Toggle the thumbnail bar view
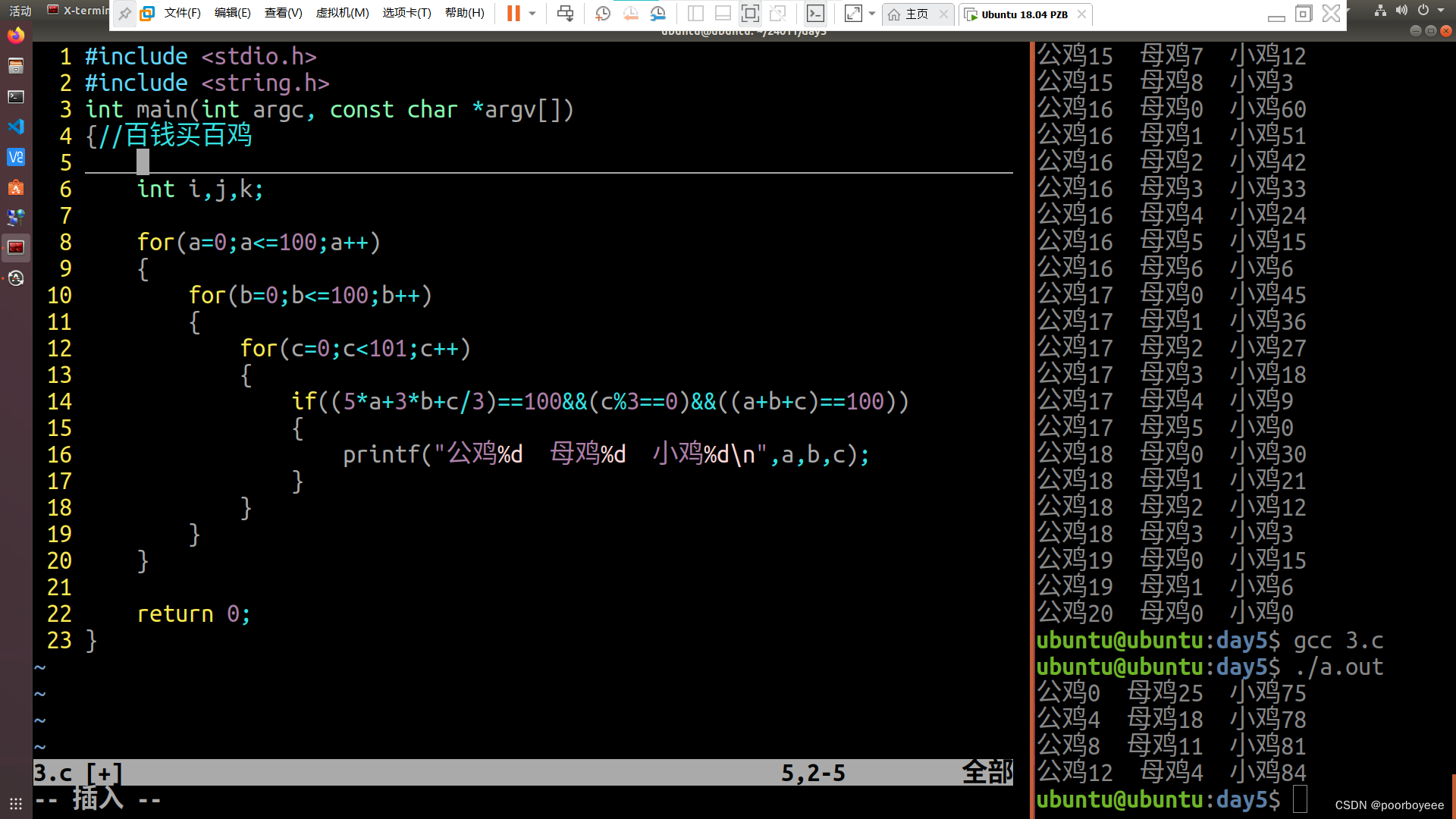This screenshot has height=819, width=1456. 723,14
